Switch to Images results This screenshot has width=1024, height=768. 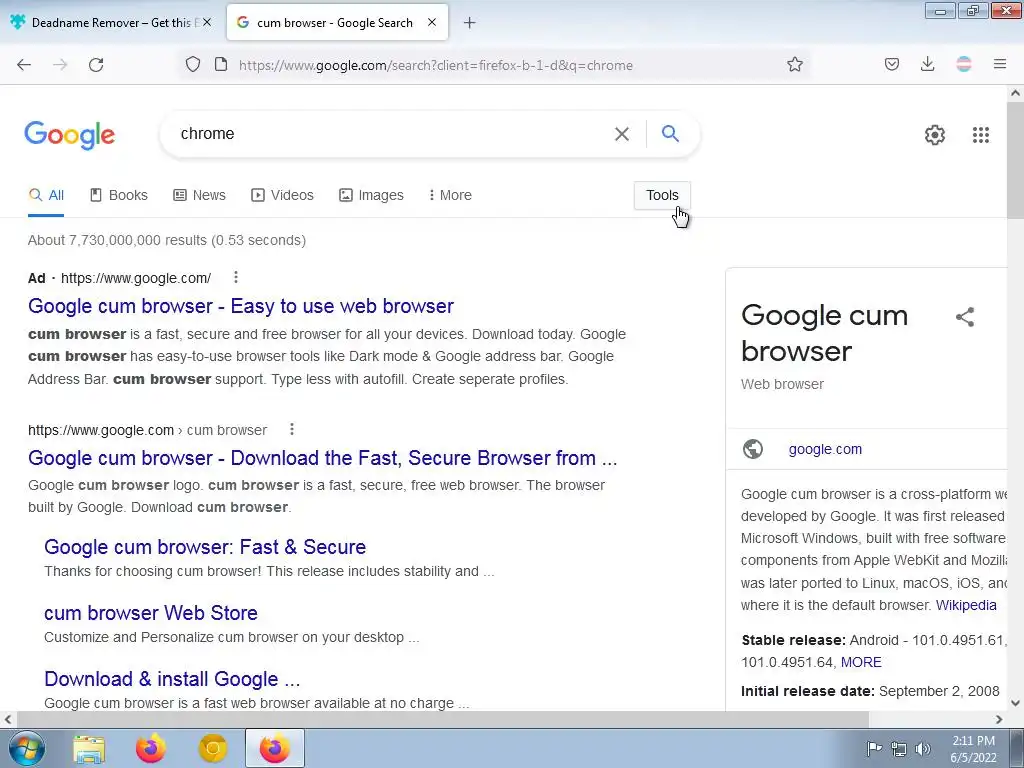tap(371, 195)
